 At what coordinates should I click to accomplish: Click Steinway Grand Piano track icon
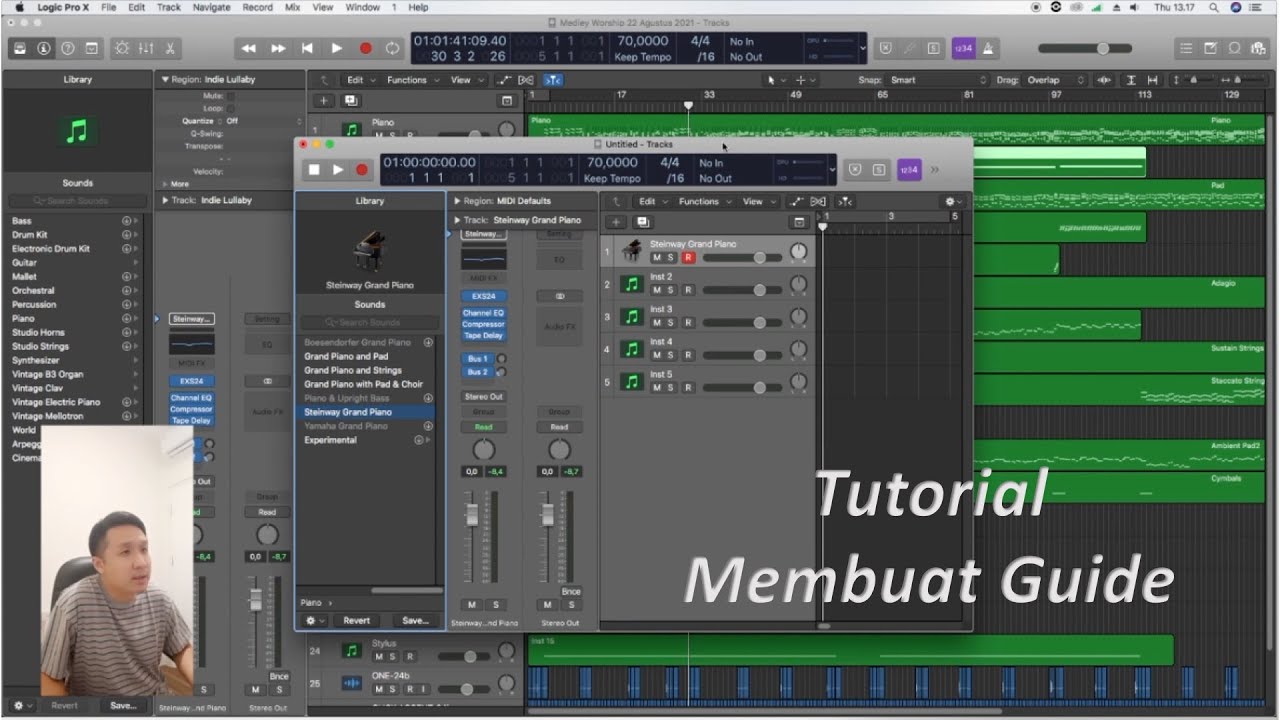(x=631, y=251)
